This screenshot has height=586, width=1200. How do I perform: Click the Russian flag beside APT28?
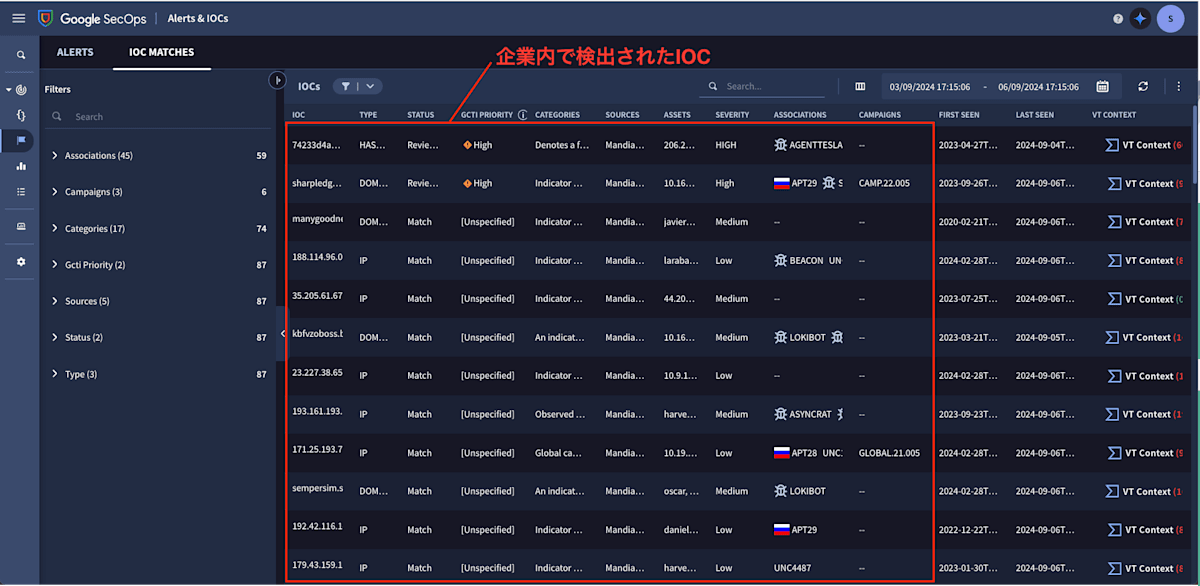click(x=781, y=453)
